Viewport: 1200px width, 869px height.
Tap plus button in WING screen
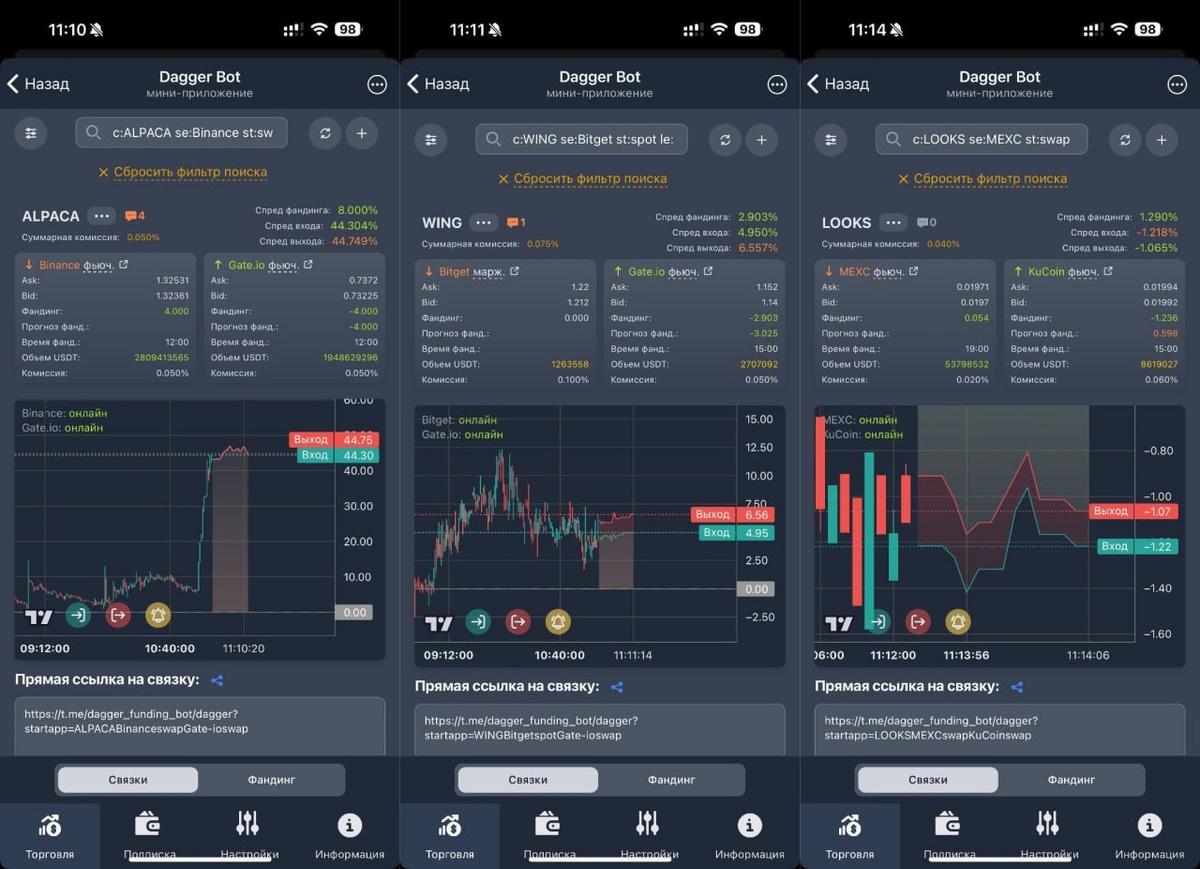coord(762,140)
